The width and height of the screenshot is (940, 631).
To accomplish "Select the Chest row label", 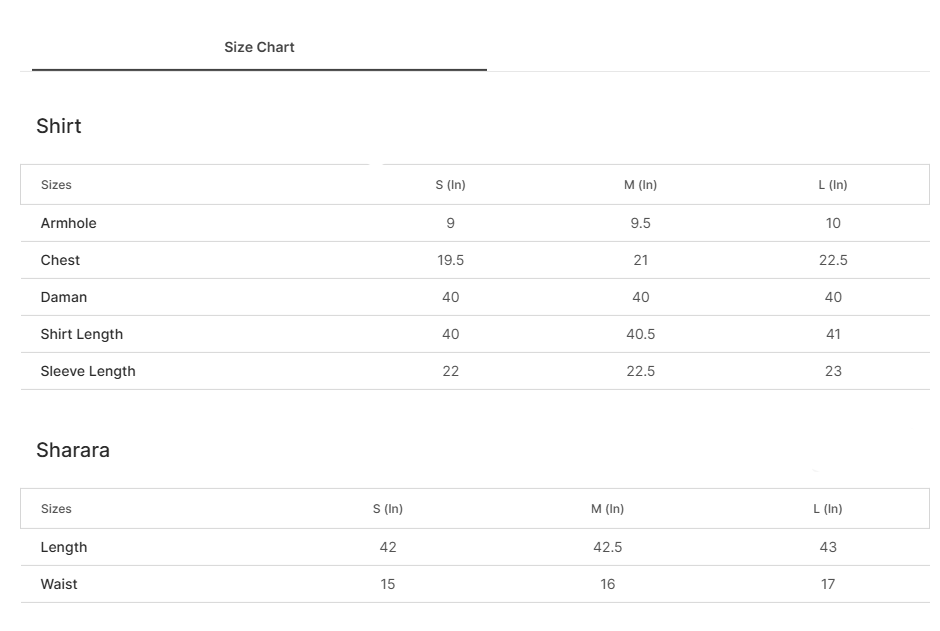I will pos(60,260).
